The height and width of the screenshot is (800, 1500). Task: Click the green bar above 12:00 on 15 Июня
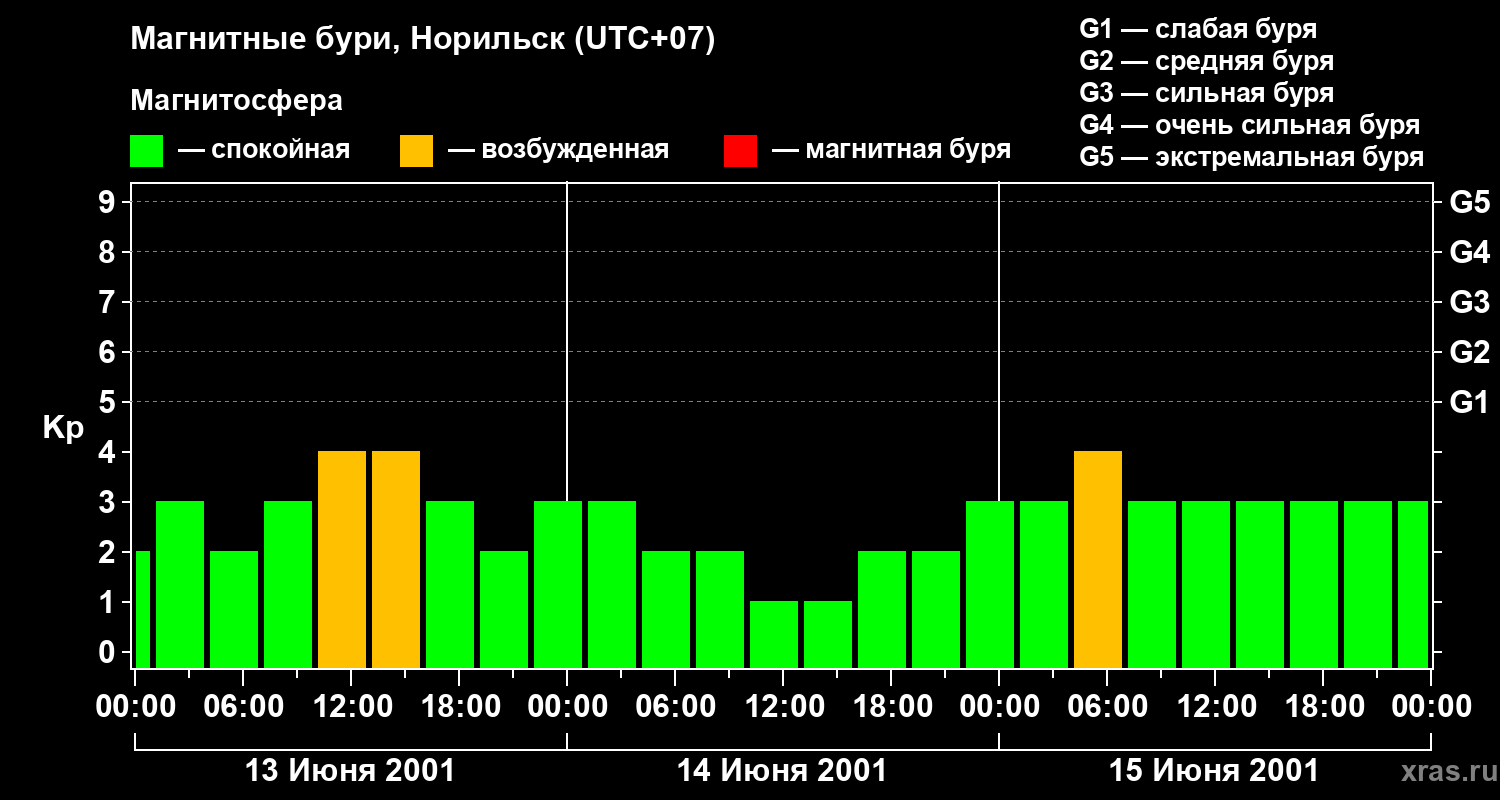1206,584
